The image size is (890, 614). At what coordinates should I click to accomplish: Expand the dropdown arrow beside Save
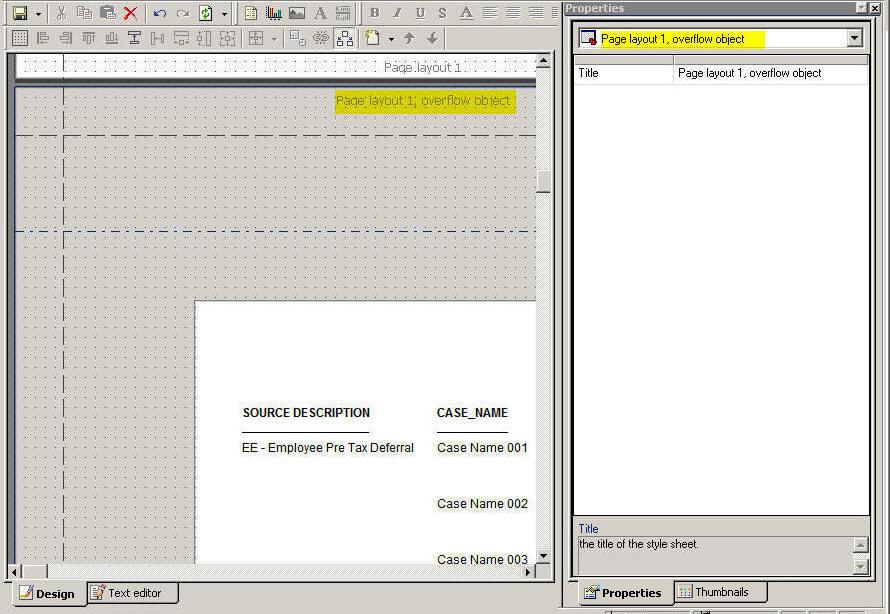point(38,13)
